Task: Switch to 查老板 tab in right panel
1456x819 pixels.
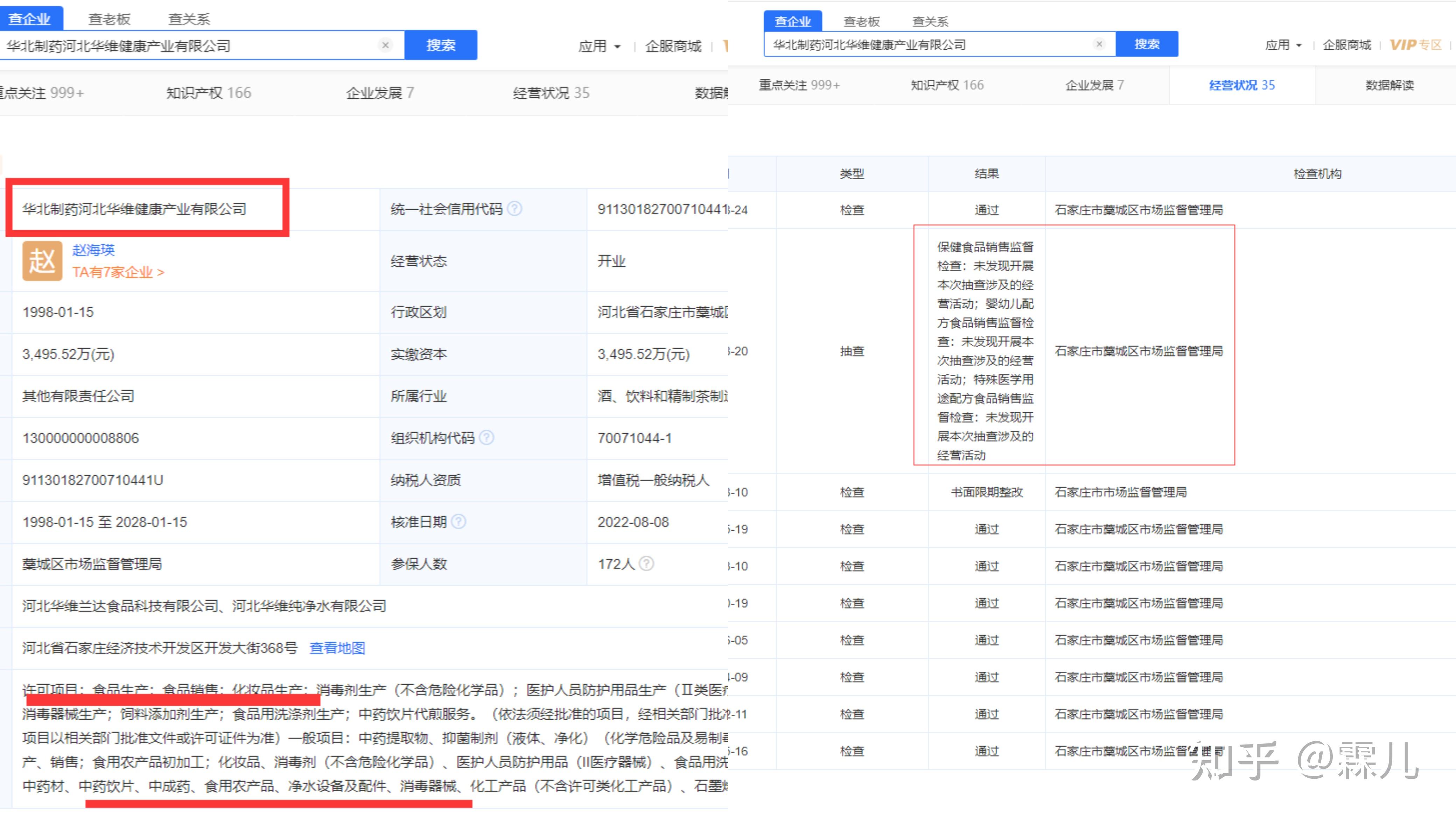Action: [x=861, y=21]
